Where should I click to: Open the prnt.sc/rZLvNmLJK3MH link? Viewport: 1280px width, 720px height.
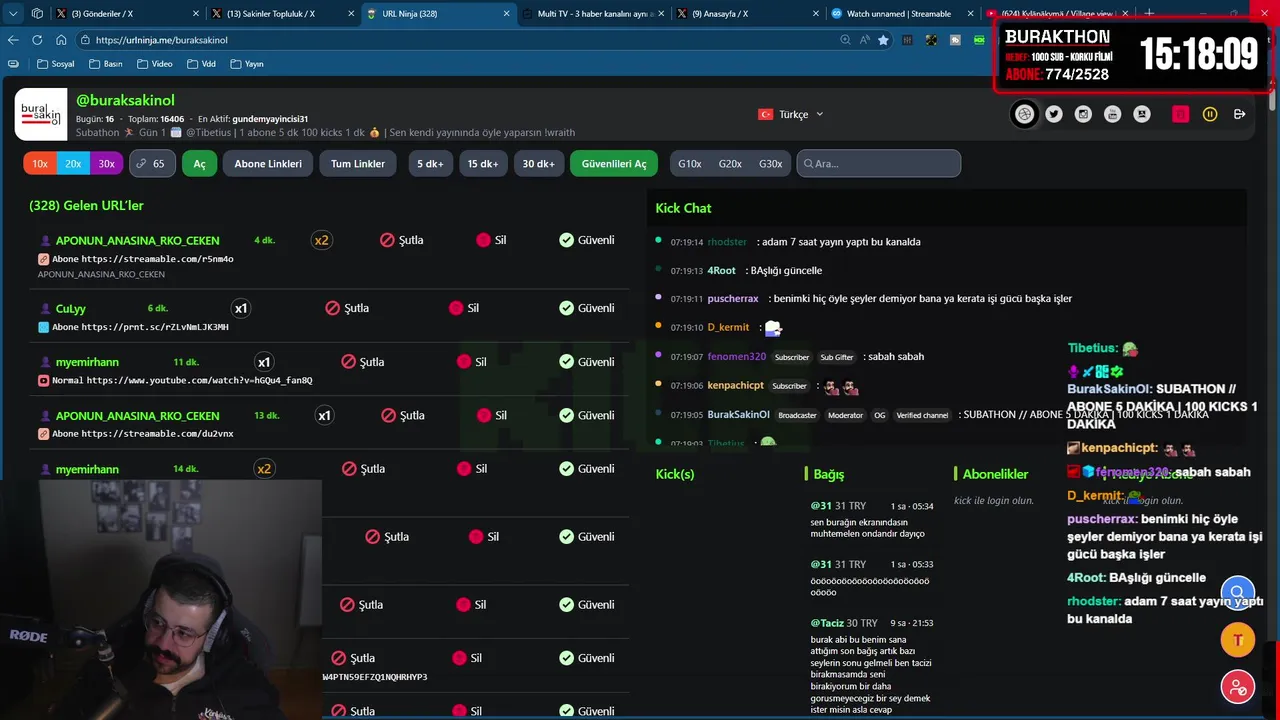pos(155,327)
